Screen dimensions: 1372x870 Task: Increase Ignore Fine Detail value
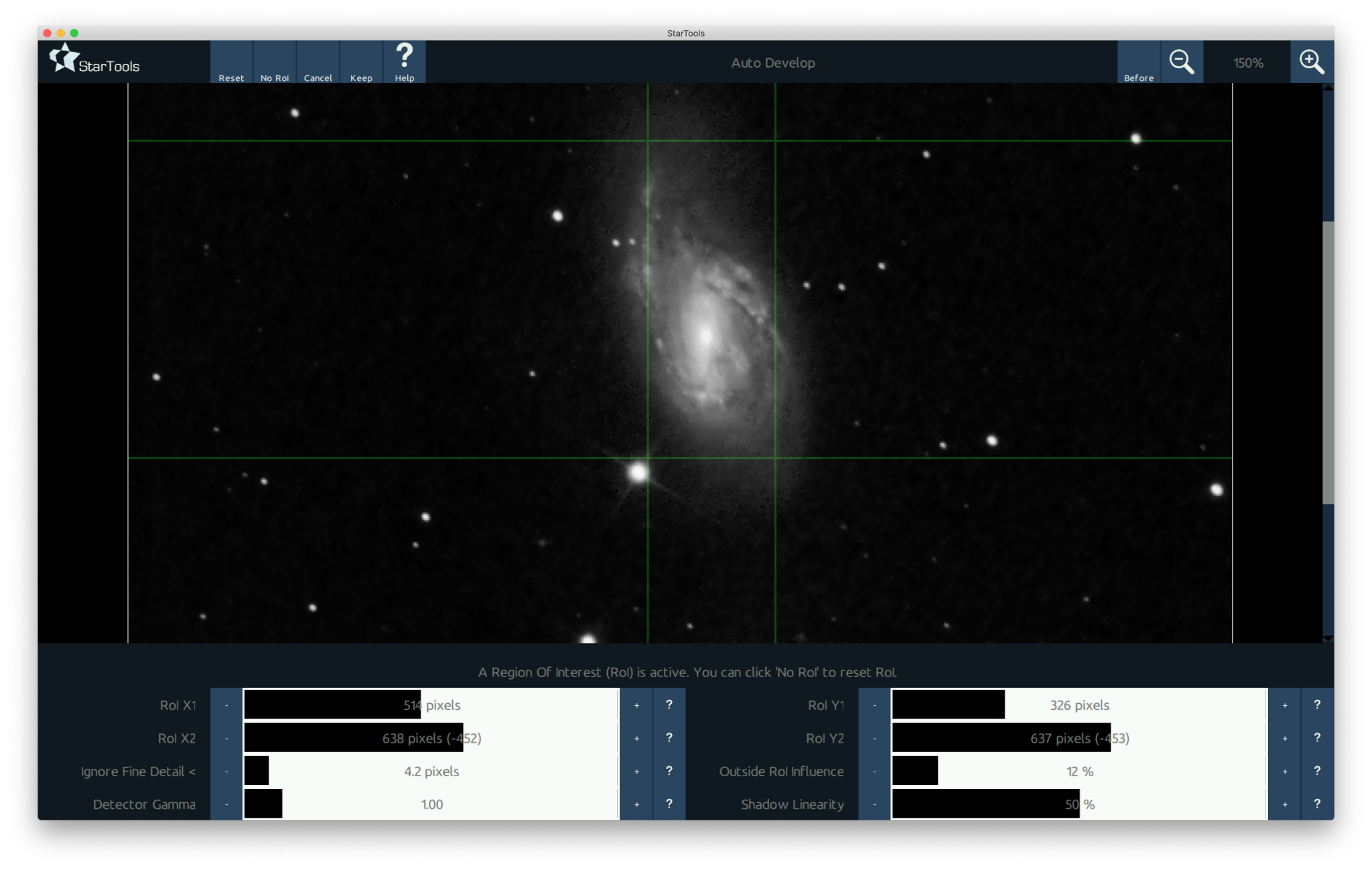pyautogui.click(x=636, y=772)
